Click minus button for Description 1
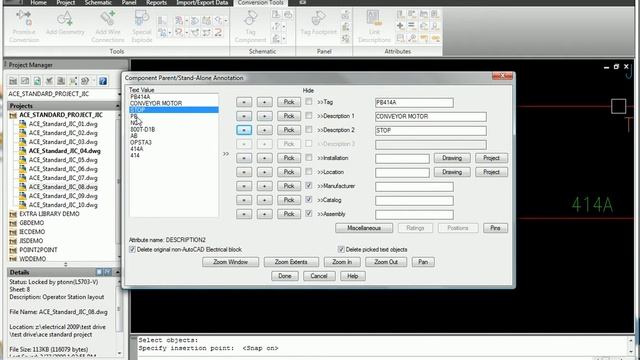The width and height of the screenshot is (640, 360). 244,116
